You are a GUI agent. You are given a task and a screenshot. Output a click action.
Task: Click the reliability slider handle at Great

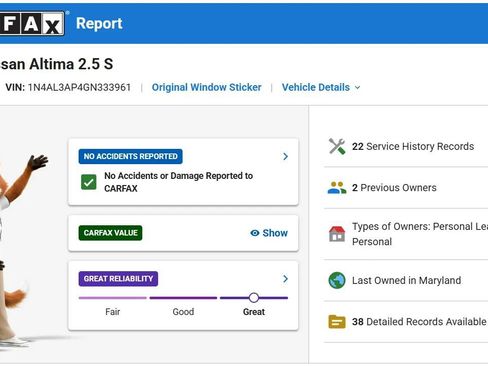pyautogui.click(x=254, y=298)
